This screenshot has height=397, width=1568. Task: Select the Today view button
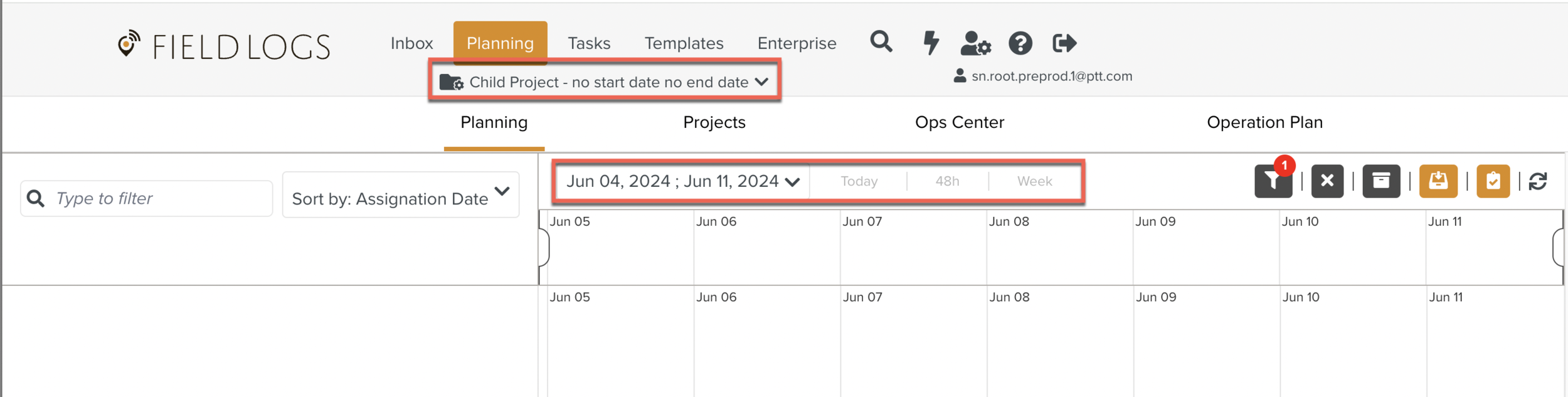859,181
